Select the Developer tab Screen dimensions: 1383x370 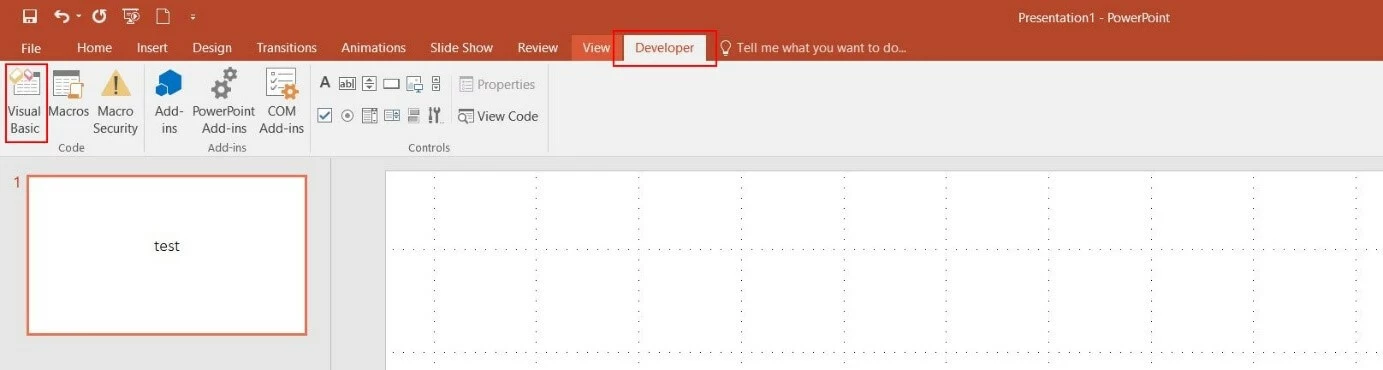pyautogui.click(x=664, y=48)
